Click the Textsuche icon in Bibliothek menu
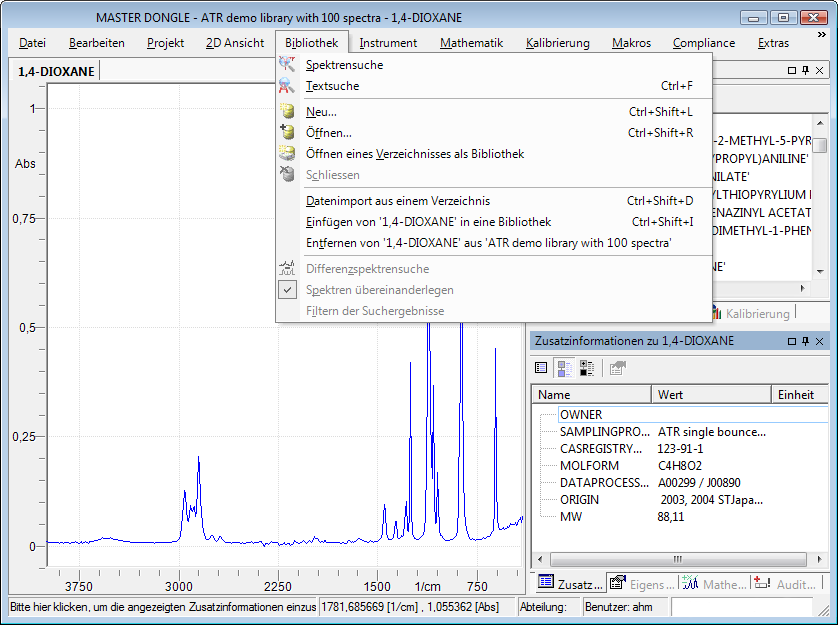The image size is (838, 625). click(x=287, y=86)
